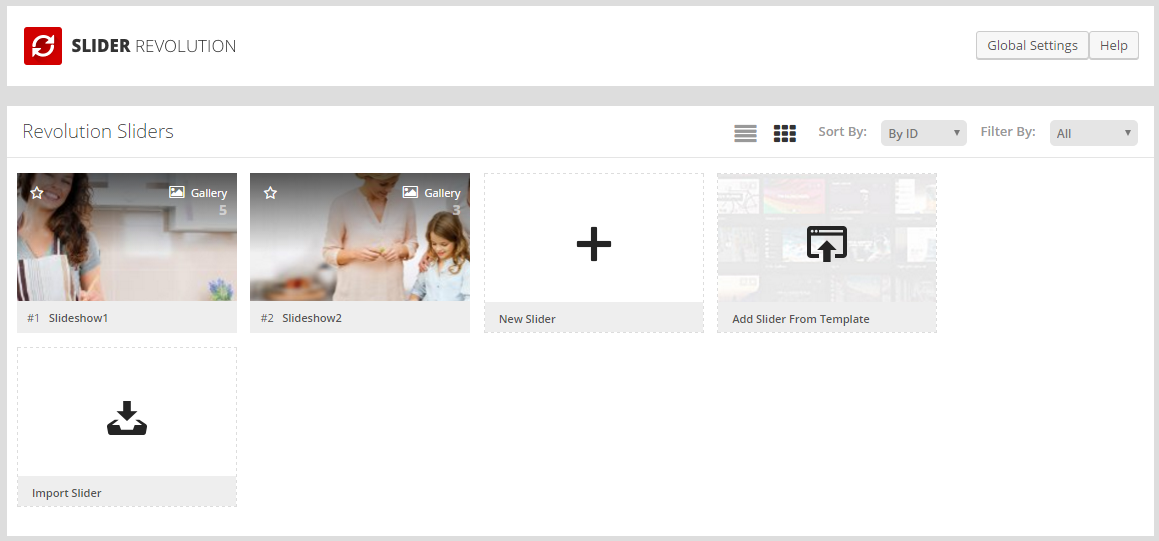Star the Slideshow2 slider as favorite
This screenshot has width=1159, height=541.
pyautogui.click(x=271, y=193)
